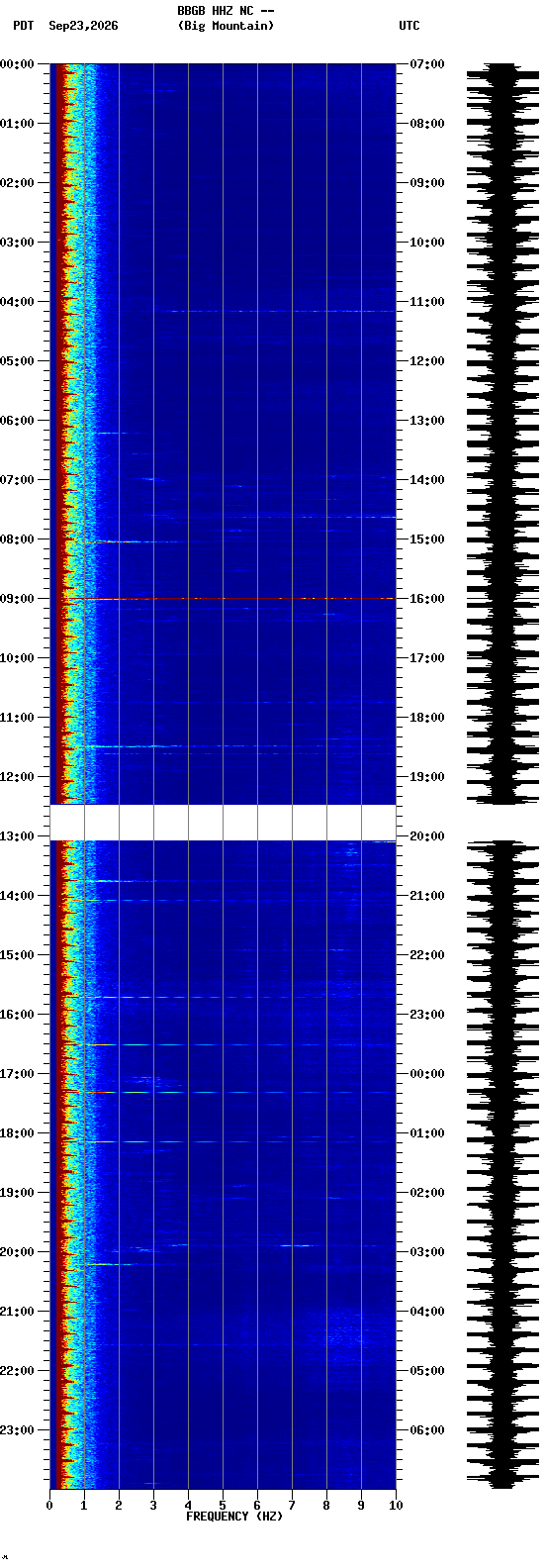
Task: Click the seismogram waveform trace beside the spectrogram
Action: (503, 776)
